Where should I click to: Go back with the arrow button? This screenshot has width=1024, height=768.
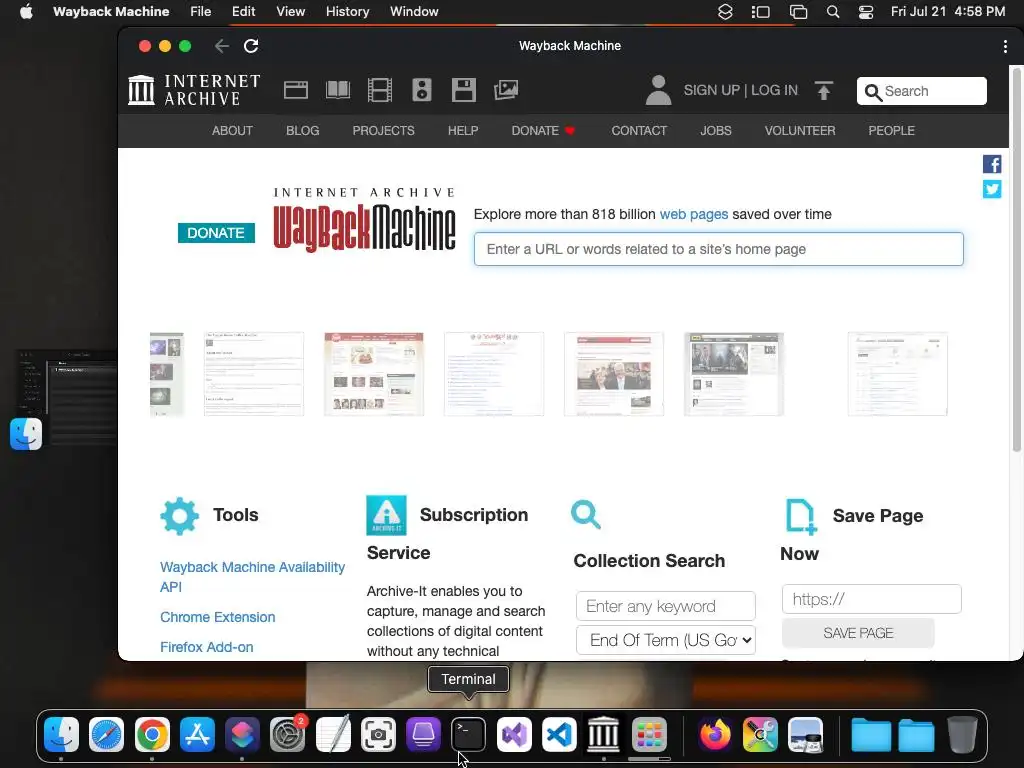(221, 46)
